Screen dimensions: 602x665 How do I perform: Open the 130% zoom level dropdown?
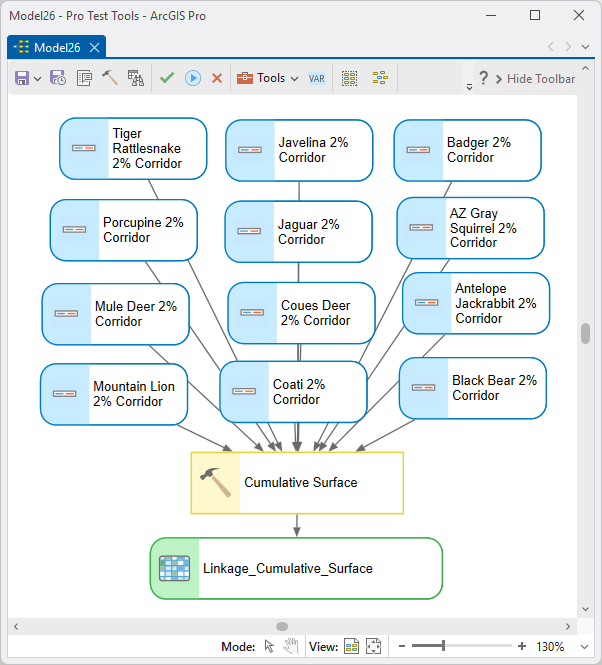pyautogui.click(x=585, y=647)
